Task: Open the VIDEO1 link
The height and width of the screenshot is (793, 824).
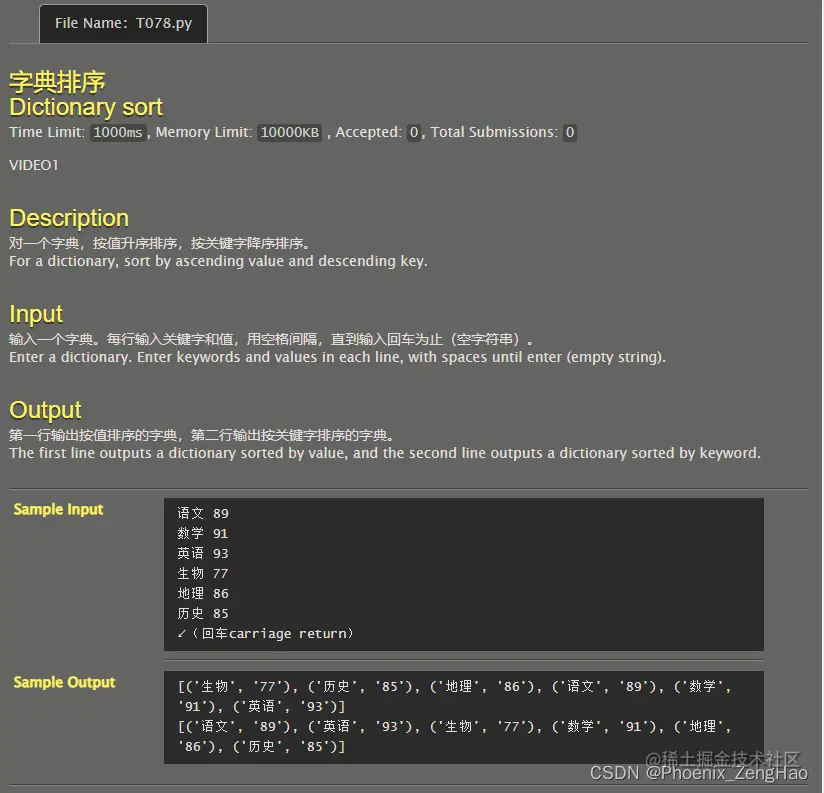Action: (34, 165)
